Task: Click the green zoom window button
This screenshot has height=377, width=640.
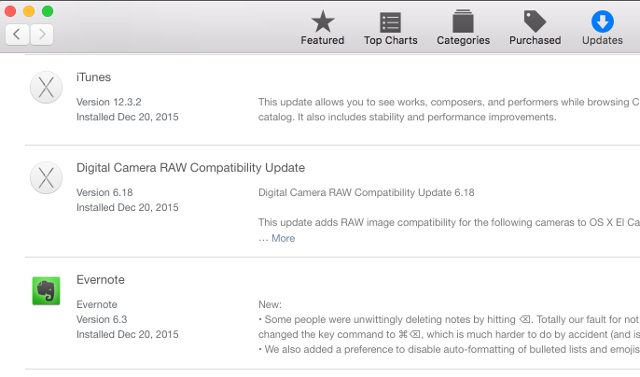Action: 48,11
